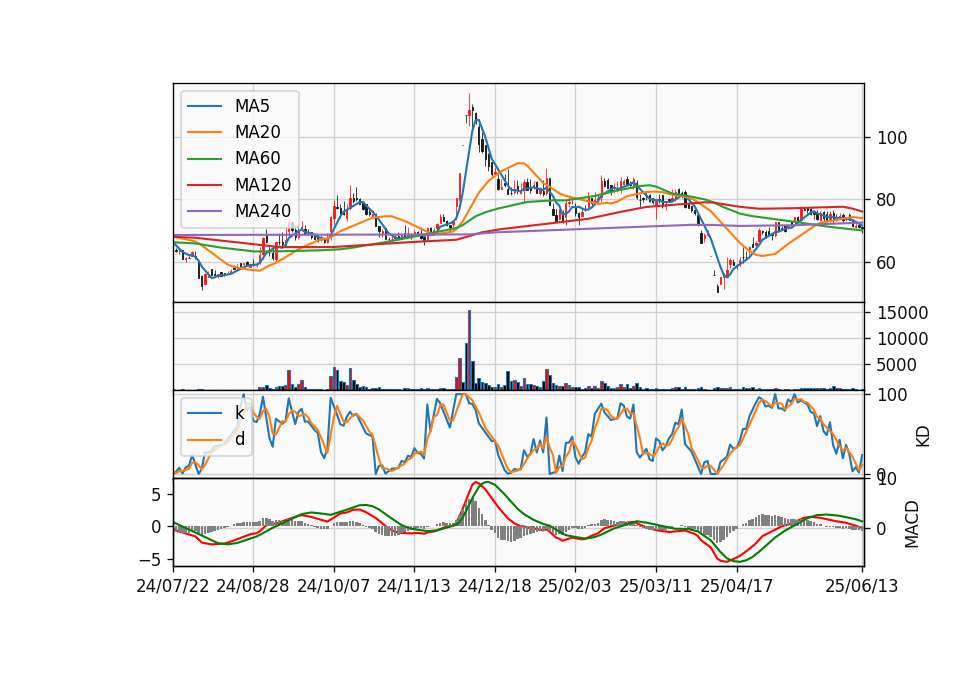Click the price axis value 60
This screenshot has width=960, height=690.
pos(887,263)
